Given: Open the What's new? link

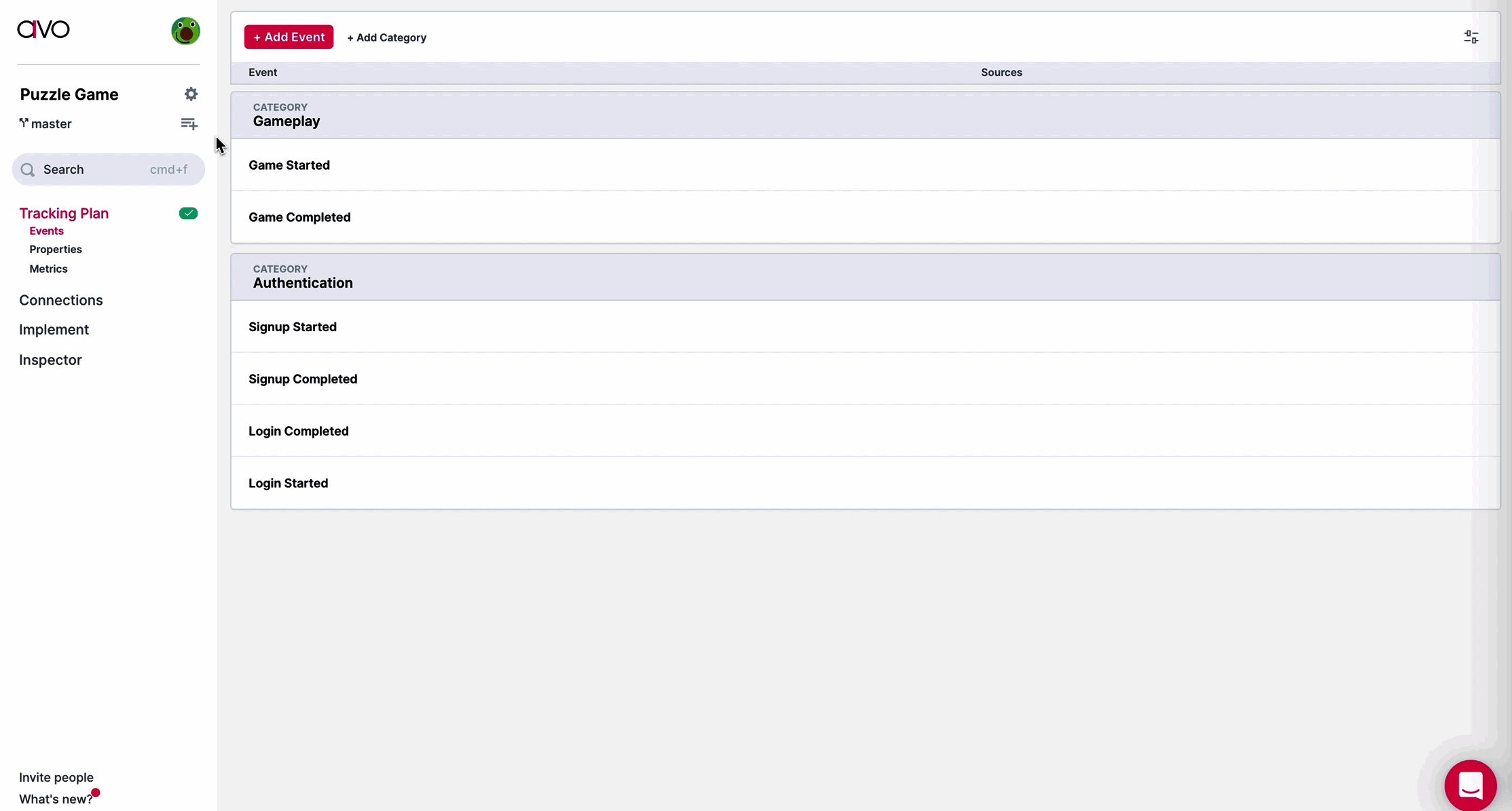Looking at the screenshot, I should tap(56, 799).
